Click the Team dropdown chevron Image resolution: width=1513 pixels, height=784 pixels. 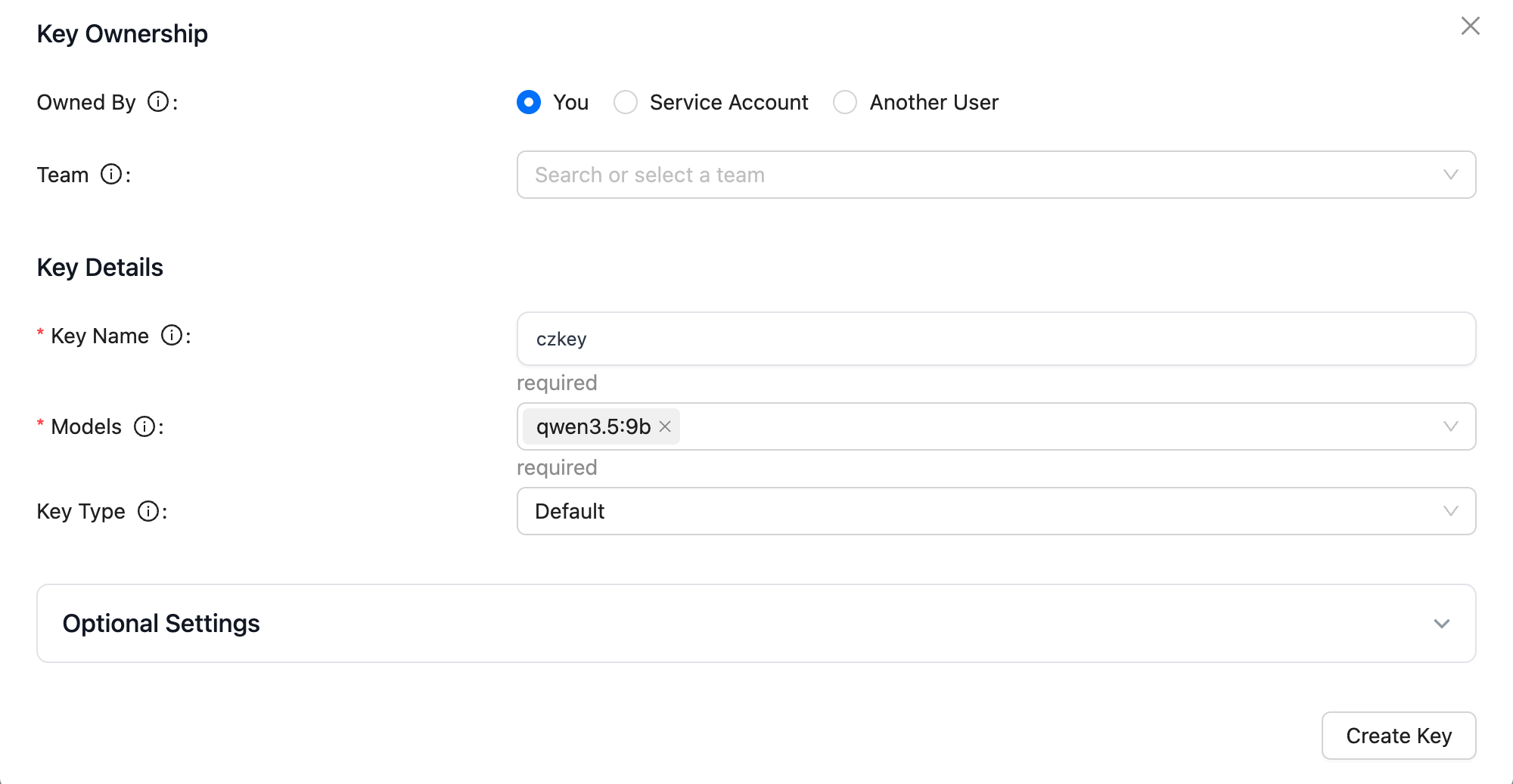(1450, 175)
